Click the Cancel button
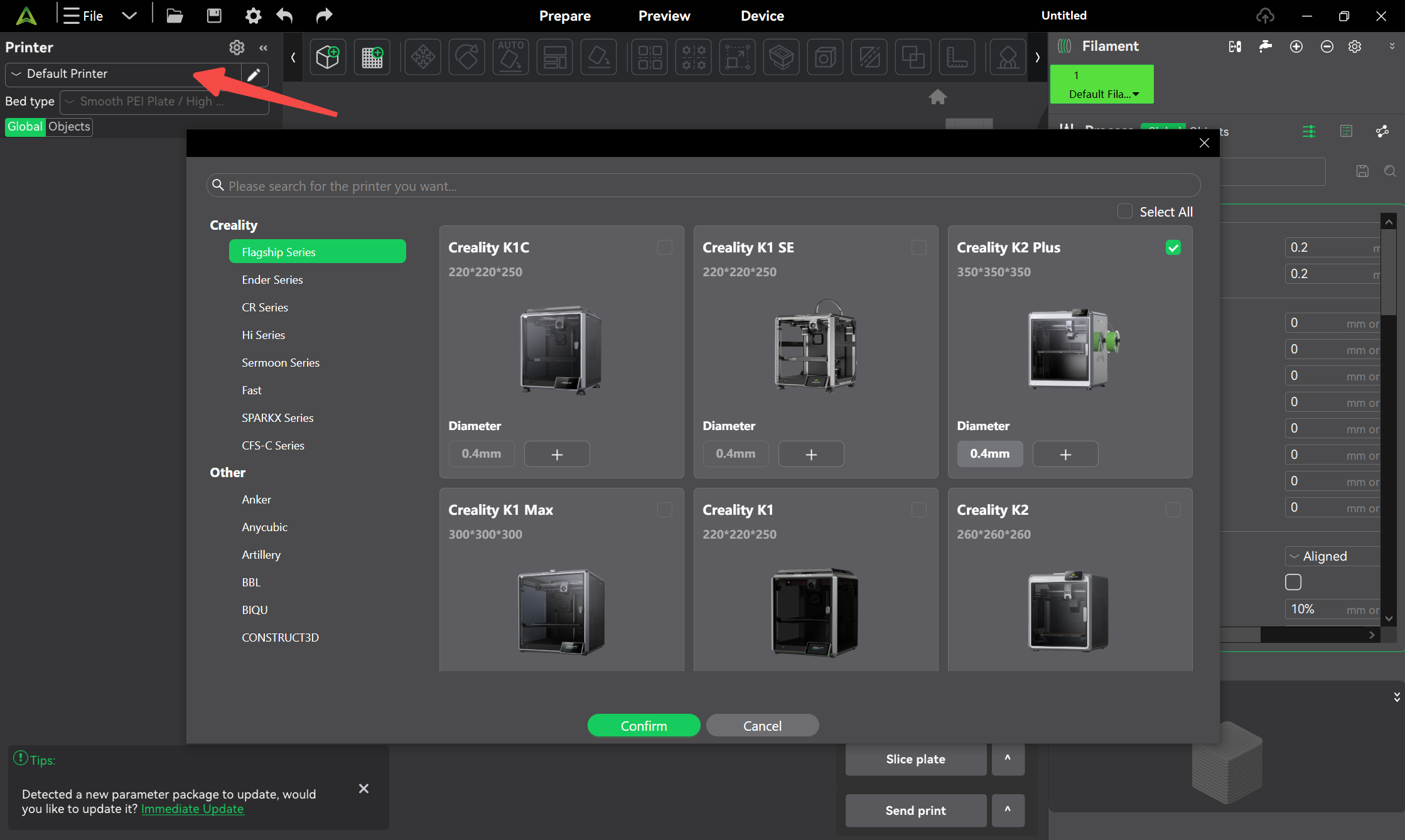 tap(762, 726)
